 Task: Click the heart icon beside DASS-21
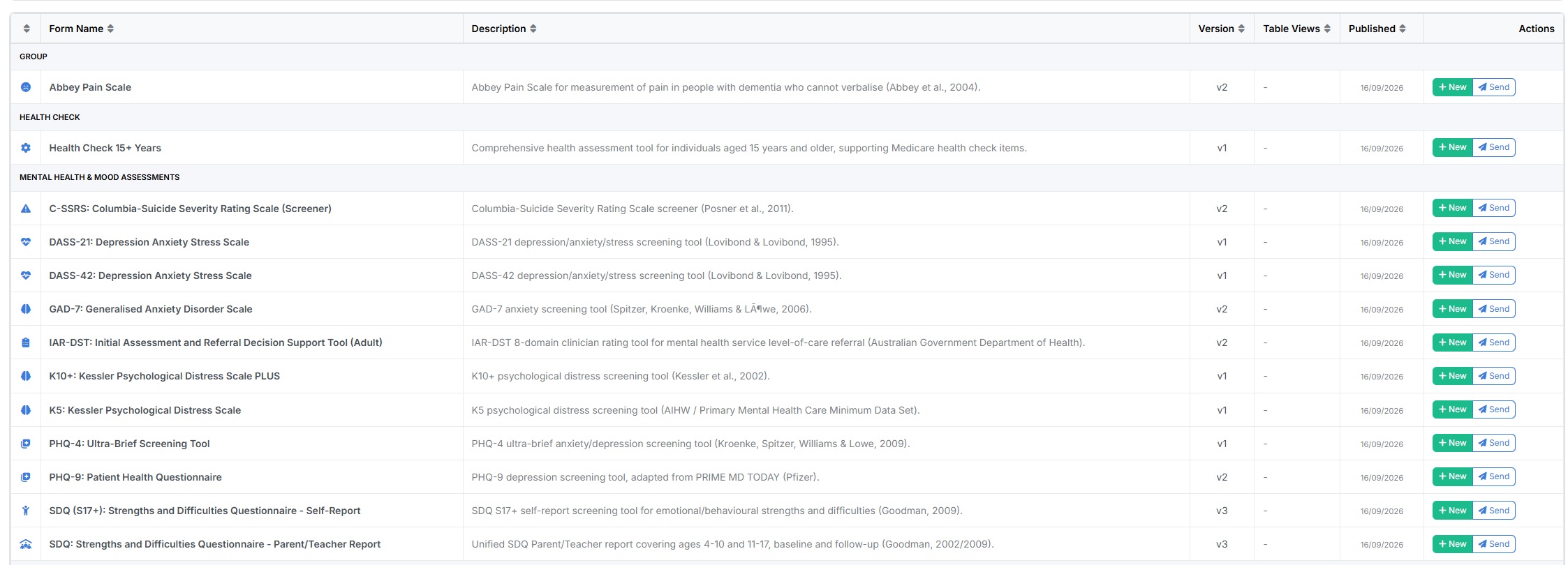pos(26,242)
